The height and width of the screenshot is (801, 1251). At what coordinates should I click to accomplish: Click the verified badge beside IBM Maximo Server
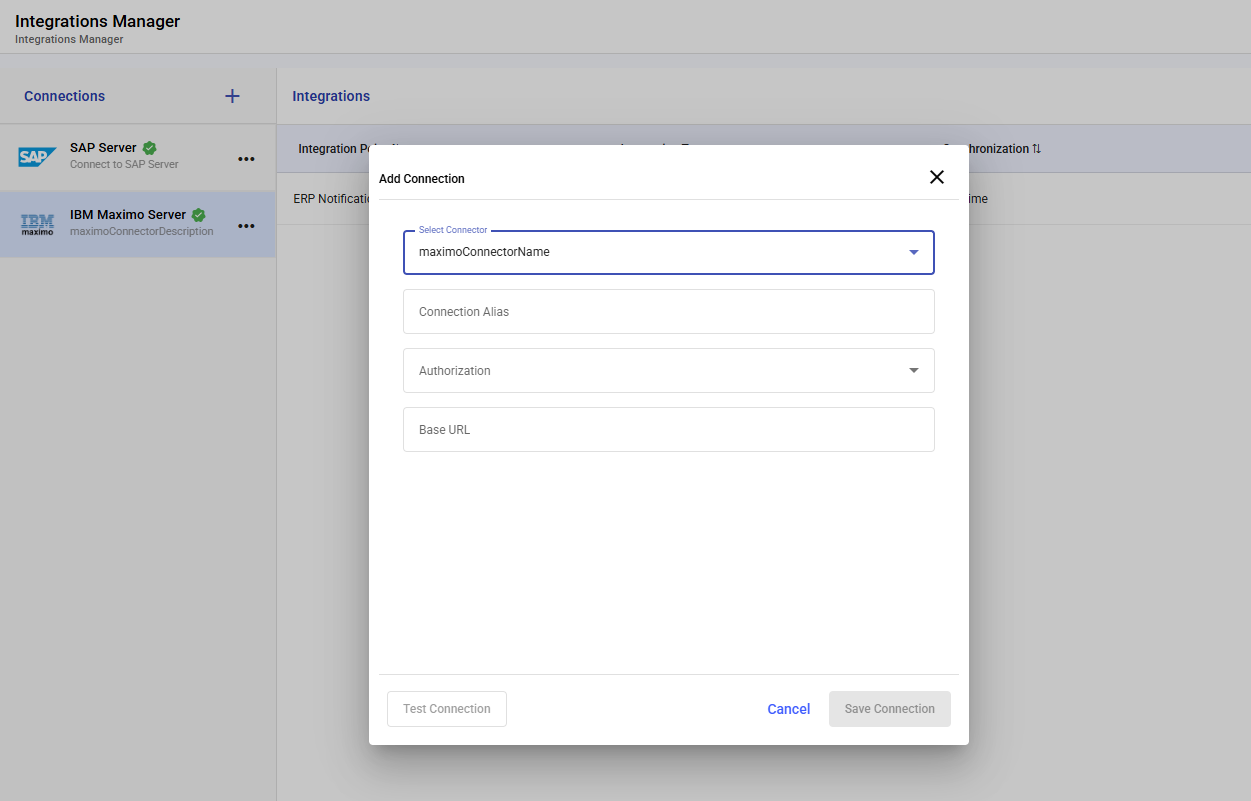pyautogui.click(x=199, y=215)
